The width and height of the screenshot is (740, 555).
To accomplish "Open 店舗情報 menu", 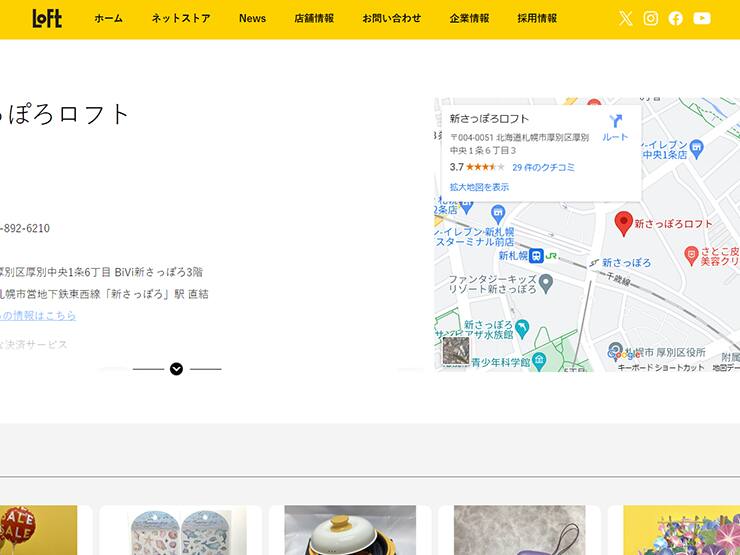I will (314, 18).
